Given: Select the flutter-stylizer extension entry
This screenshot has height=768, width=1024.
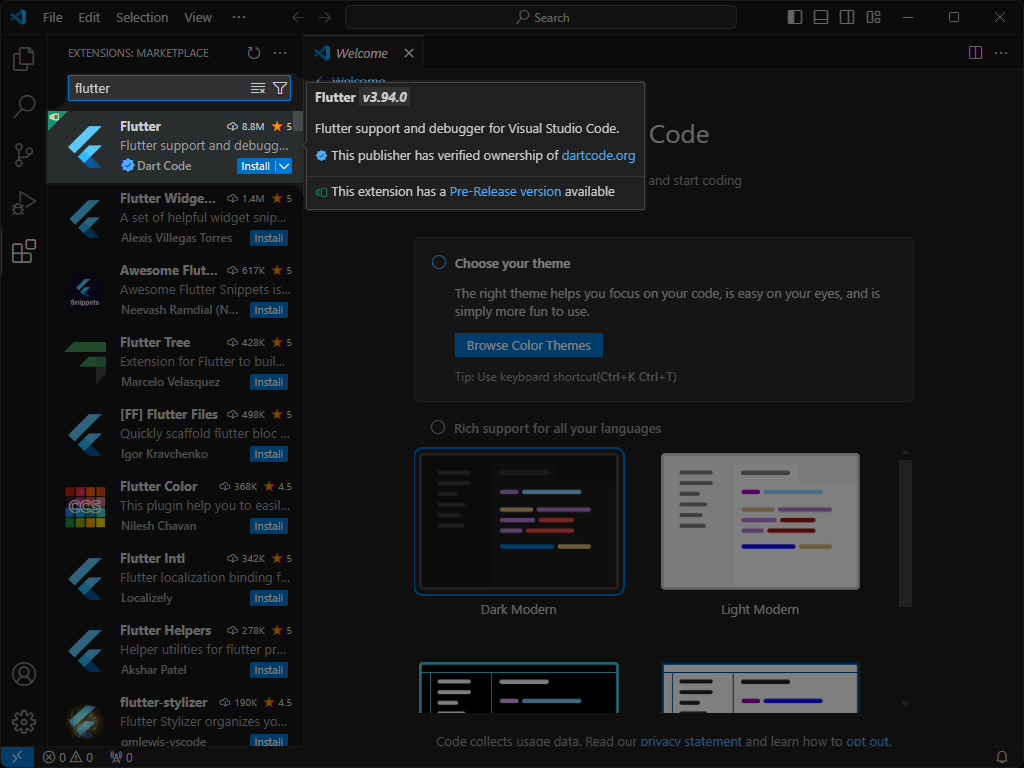Looking at the screenshot, I should pyautogui.click(x=175, y=717).
